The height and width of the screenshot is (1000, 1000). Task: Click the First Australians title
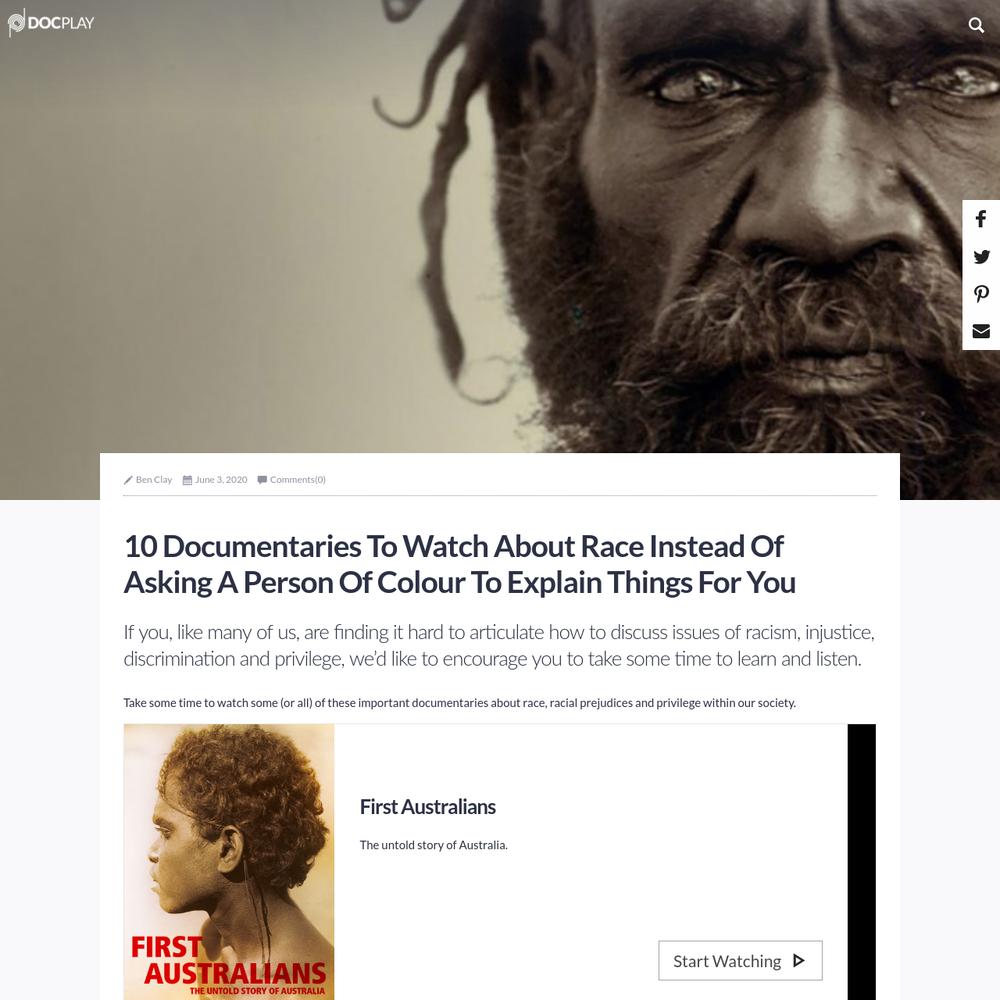pyautogui.click(x=427, y=807)
